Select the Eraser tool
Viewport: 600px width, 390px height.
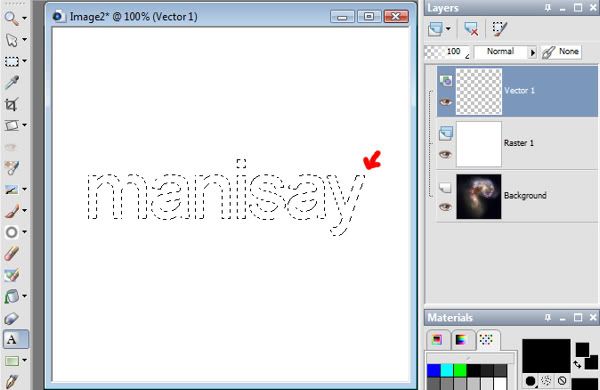pos(11,318)
